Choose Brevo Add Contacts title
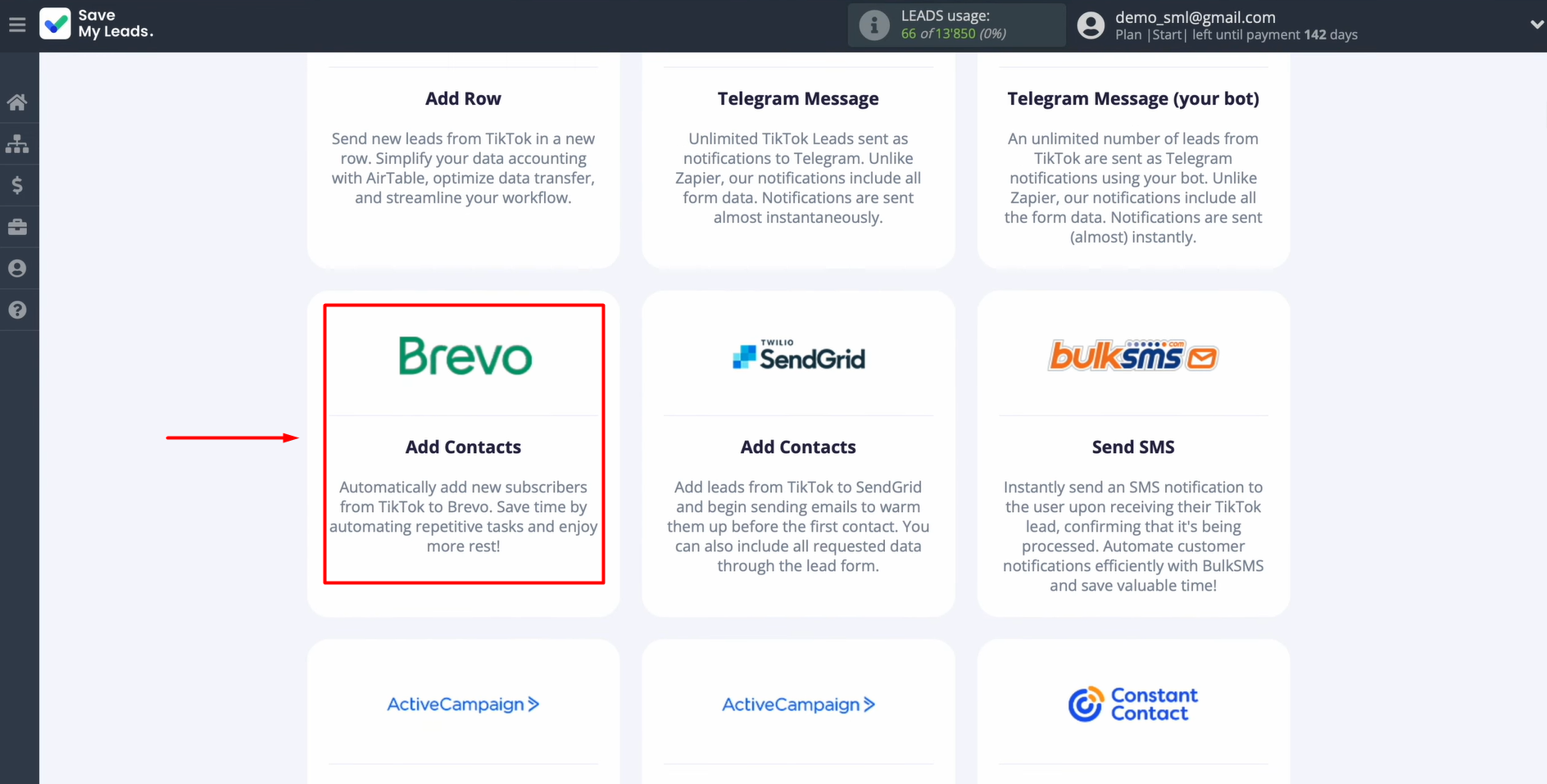 [463, 447]
